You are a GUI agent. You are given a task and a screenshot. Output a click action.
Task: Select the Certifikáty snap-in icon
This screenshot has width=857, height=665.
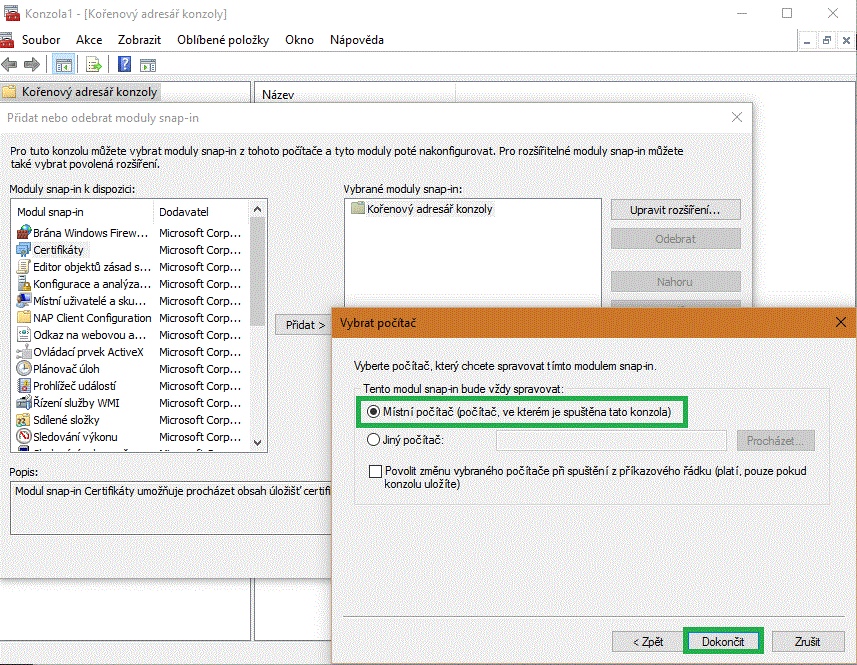click(x=24, y=250)
